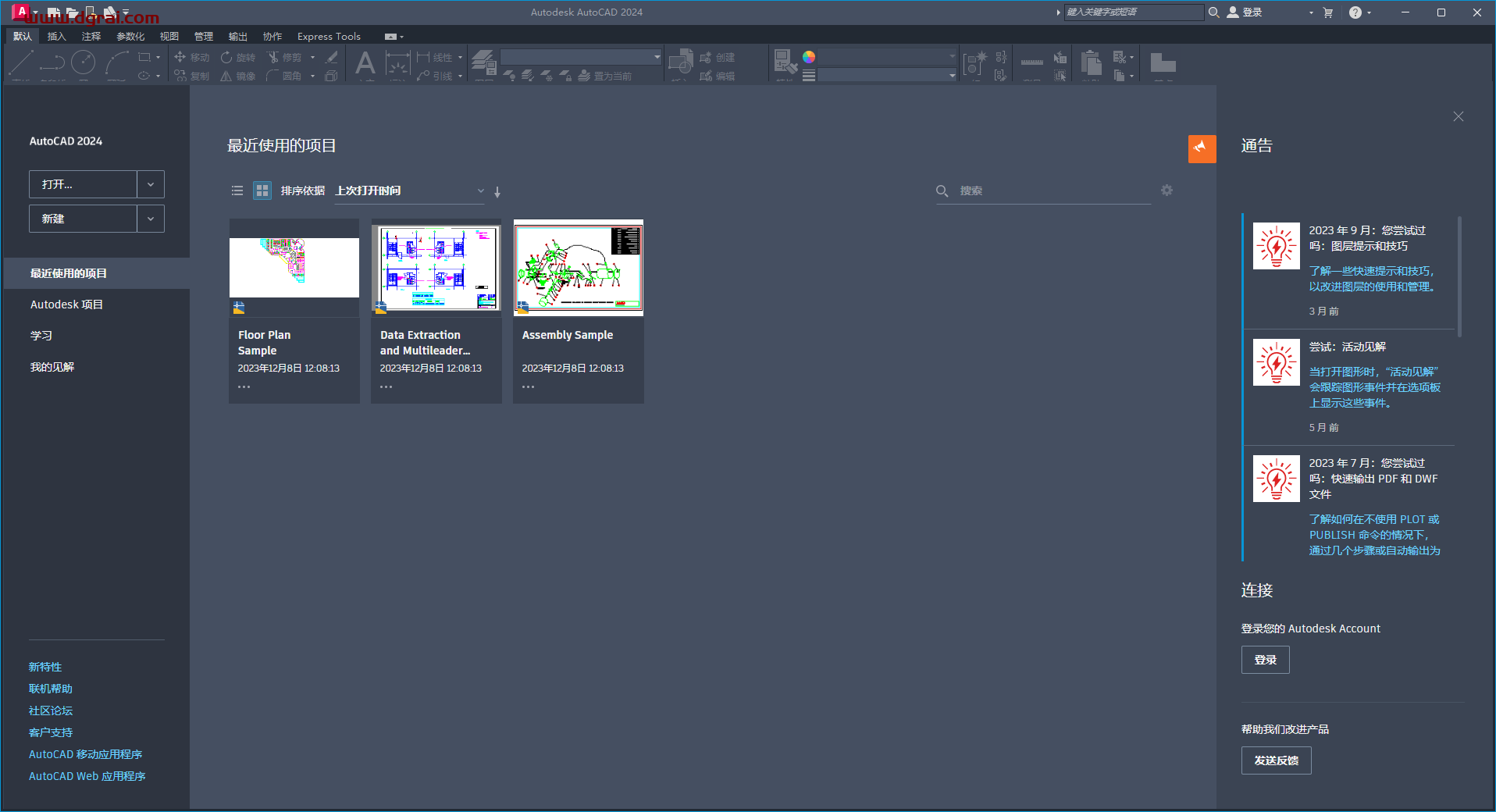The width and height of the screenshot is (1496, 812).
Task: Expand the 新建 (New) dropdown arrow
Action: coord(151,219)
